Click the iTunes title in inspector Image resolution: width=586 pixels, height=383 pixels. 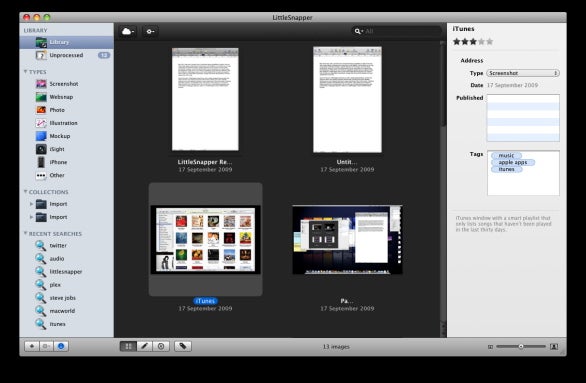pyautogui.click(x=463, y=29)
